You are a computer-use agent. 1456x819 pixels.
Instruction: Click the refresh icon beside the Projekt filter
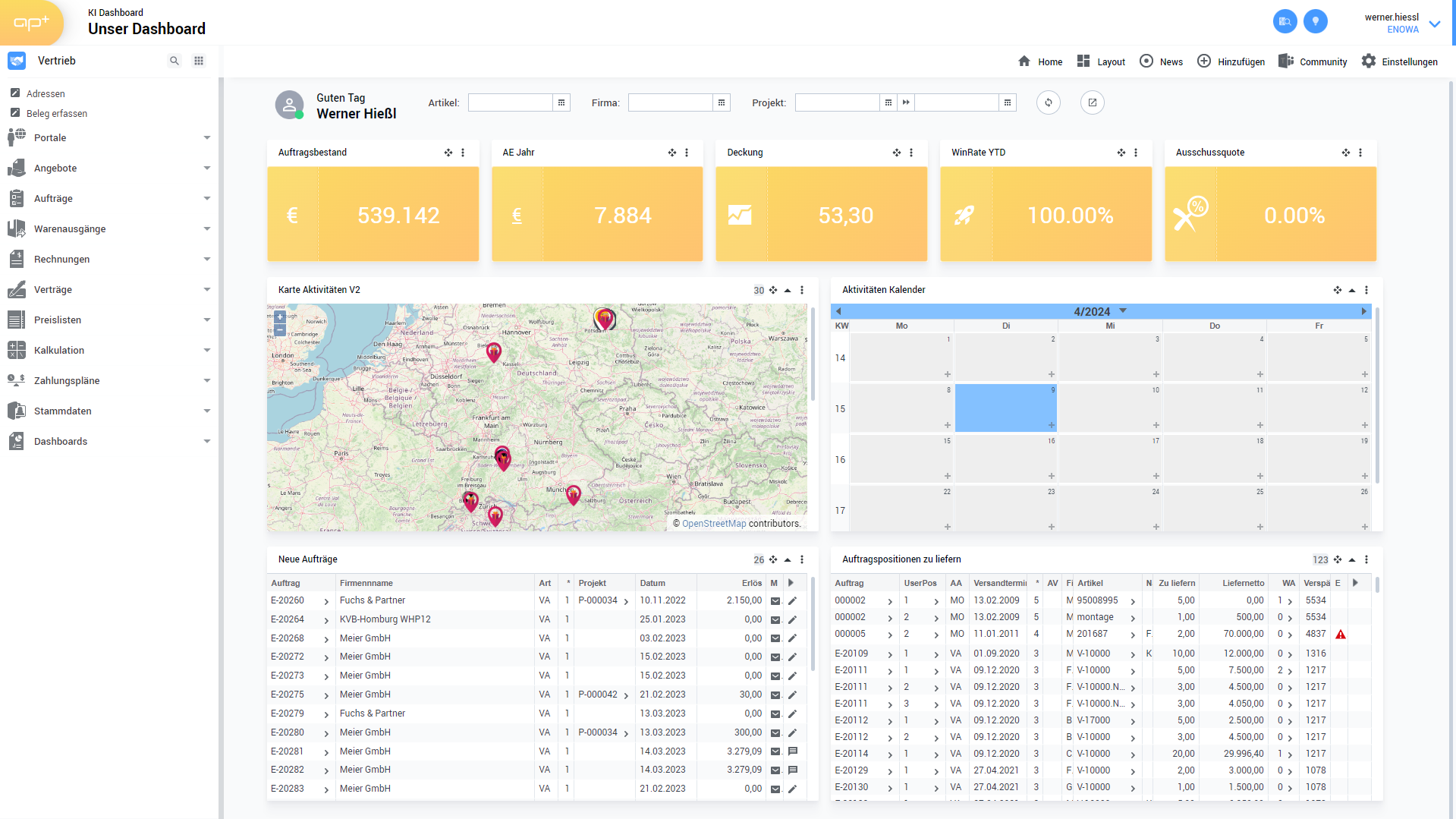coord(1048,102)
